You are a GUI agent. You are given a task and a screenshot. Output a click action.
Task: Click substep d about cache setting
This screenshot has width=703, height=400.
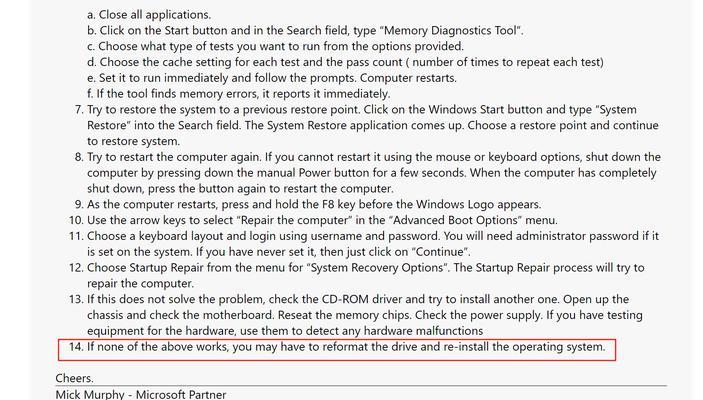pyautogui.click(x=345, y=62)
